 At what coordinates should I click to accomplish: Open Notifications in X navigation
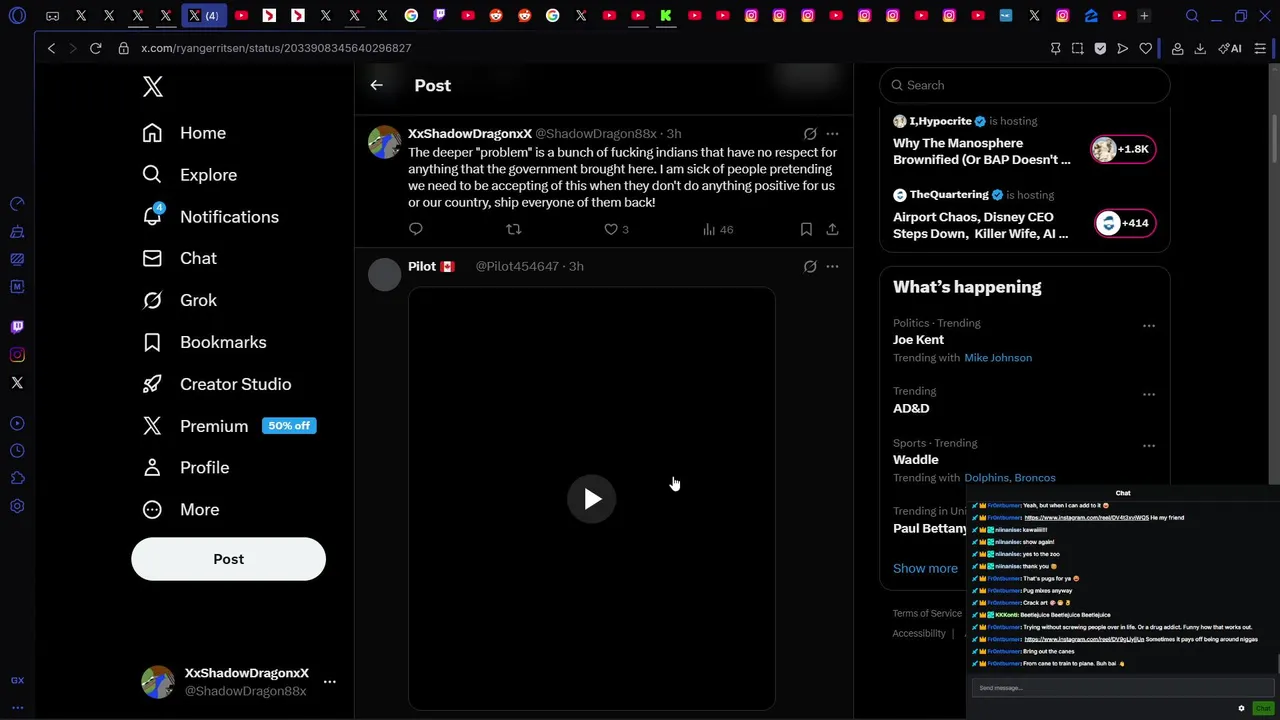(x=210, y=217)
